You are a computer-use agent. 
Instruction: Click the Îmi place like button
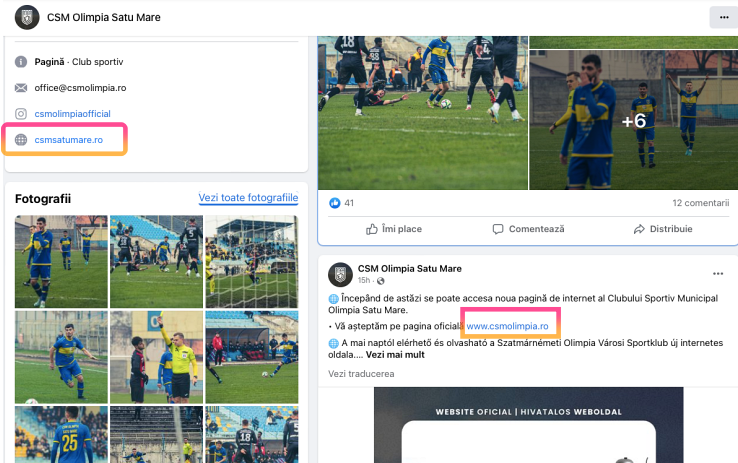394,229
